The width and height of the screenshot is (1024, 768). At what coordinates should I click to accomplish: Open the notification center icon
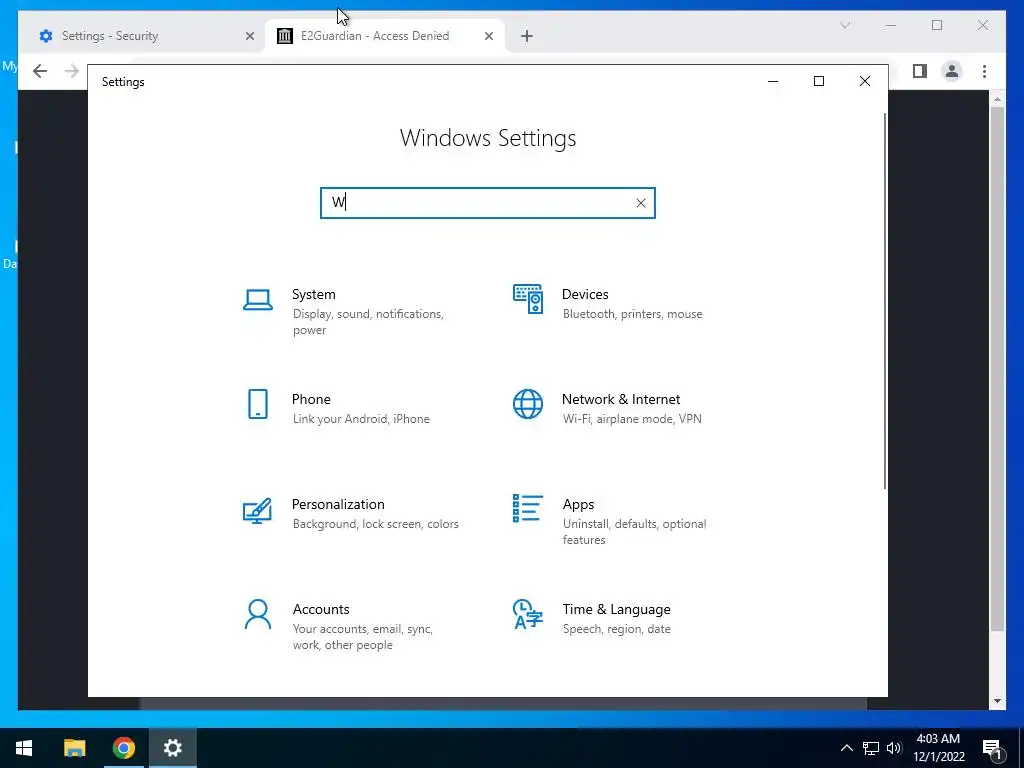tap(993, 749)
